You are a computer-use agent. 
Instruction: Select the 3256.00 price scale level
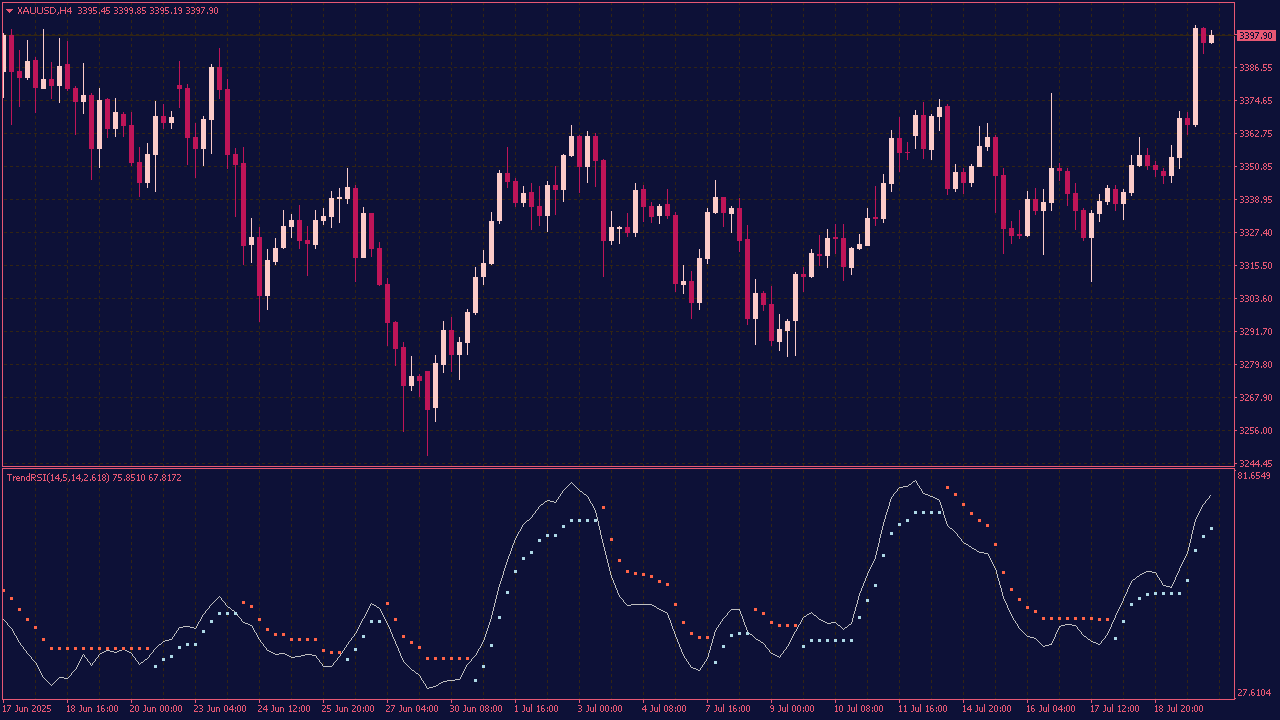click(1255, 431)
